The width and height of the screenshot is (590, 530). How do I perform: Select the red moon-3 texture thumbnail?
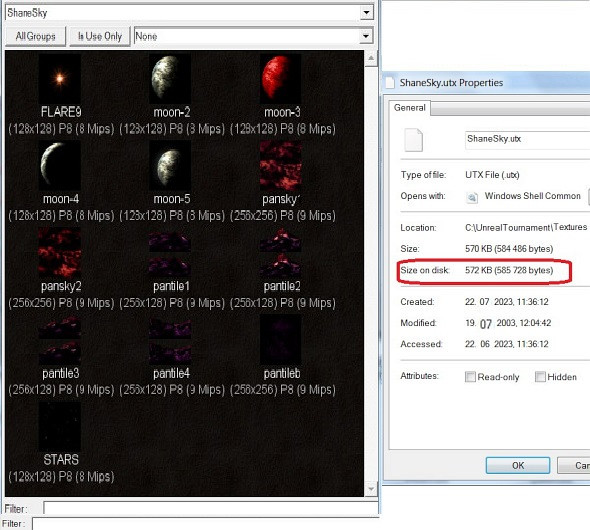(x=281, y=78)
